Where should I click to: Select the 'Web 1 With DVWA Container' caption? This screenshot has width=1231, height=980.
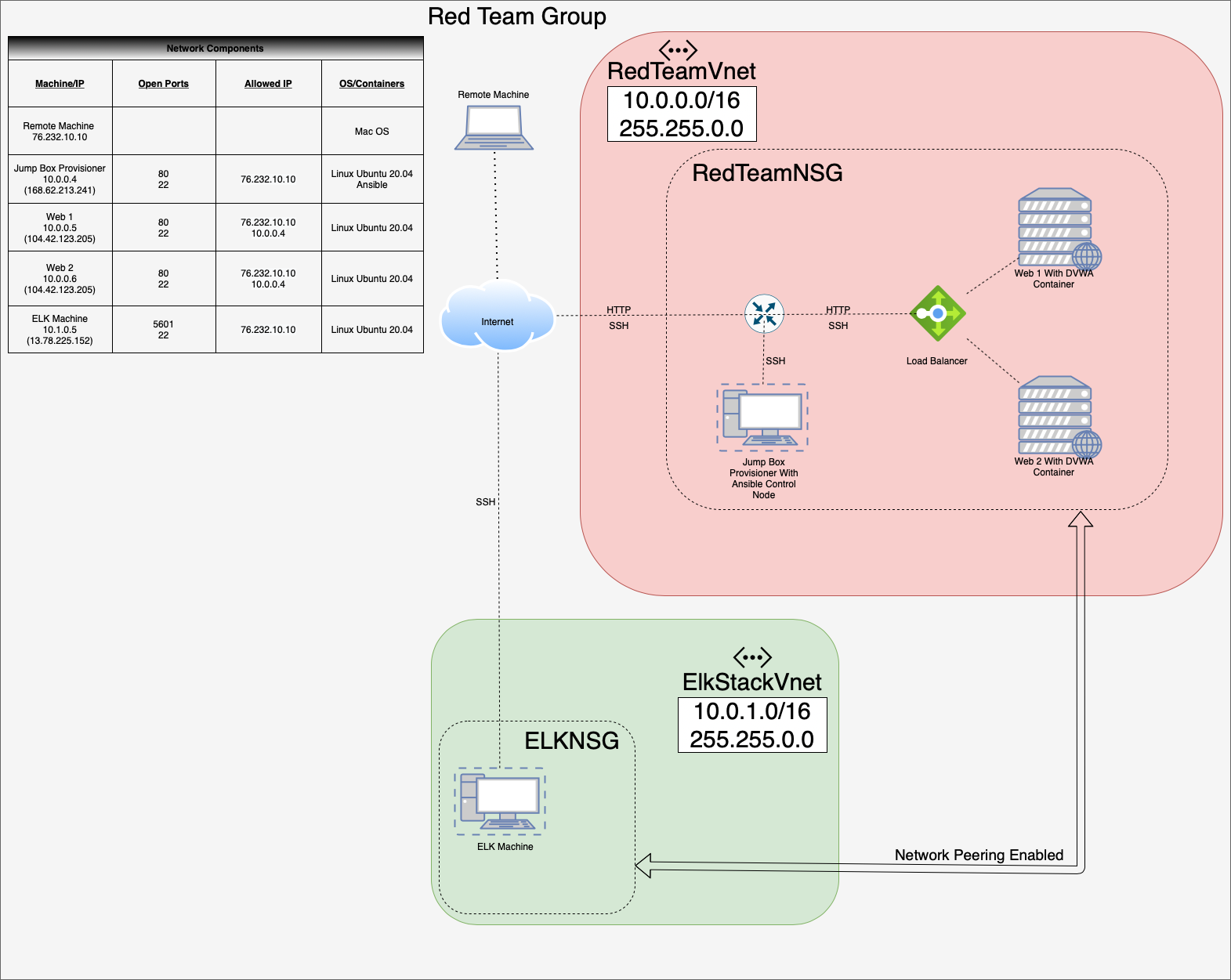1054,279
